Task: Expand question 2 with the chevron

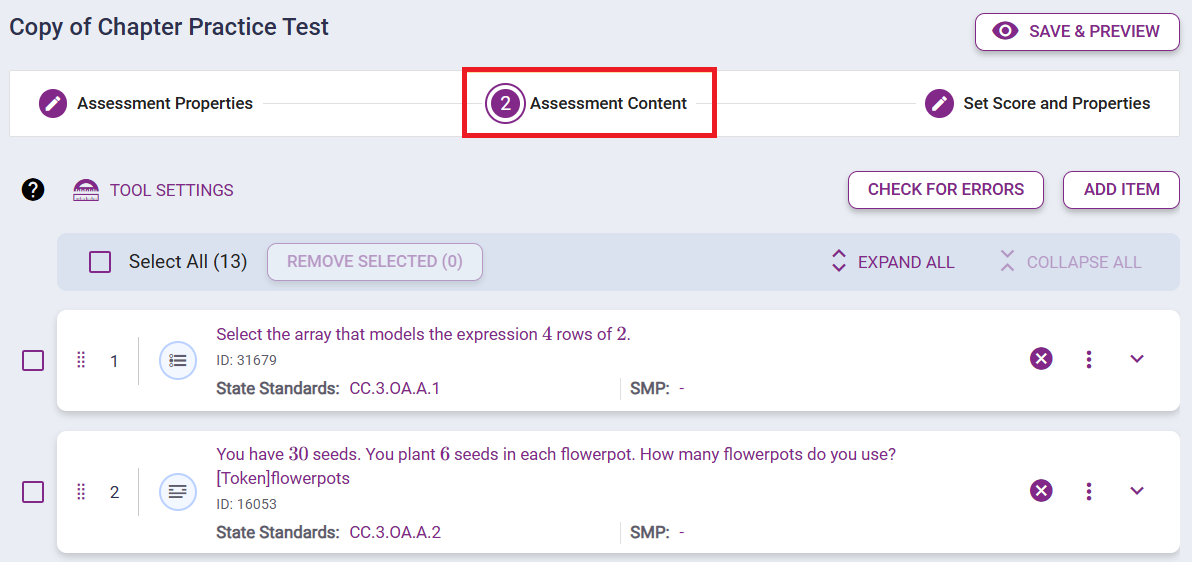Action: pyautogui.click(x=1137, y=490)
